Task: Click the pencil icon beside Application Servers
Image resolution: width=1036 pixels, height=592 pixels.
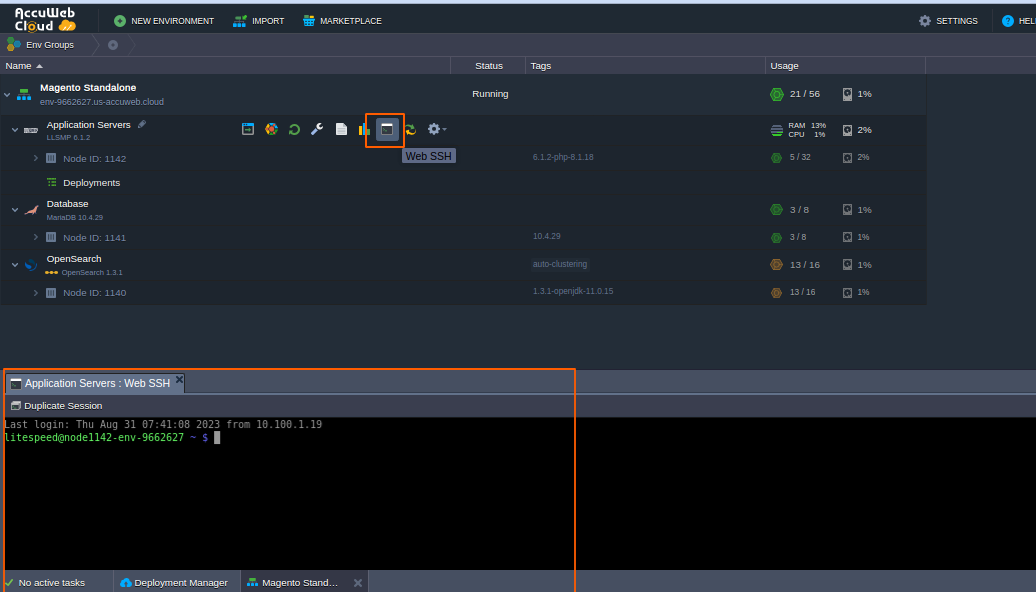Action: (142, 125)
